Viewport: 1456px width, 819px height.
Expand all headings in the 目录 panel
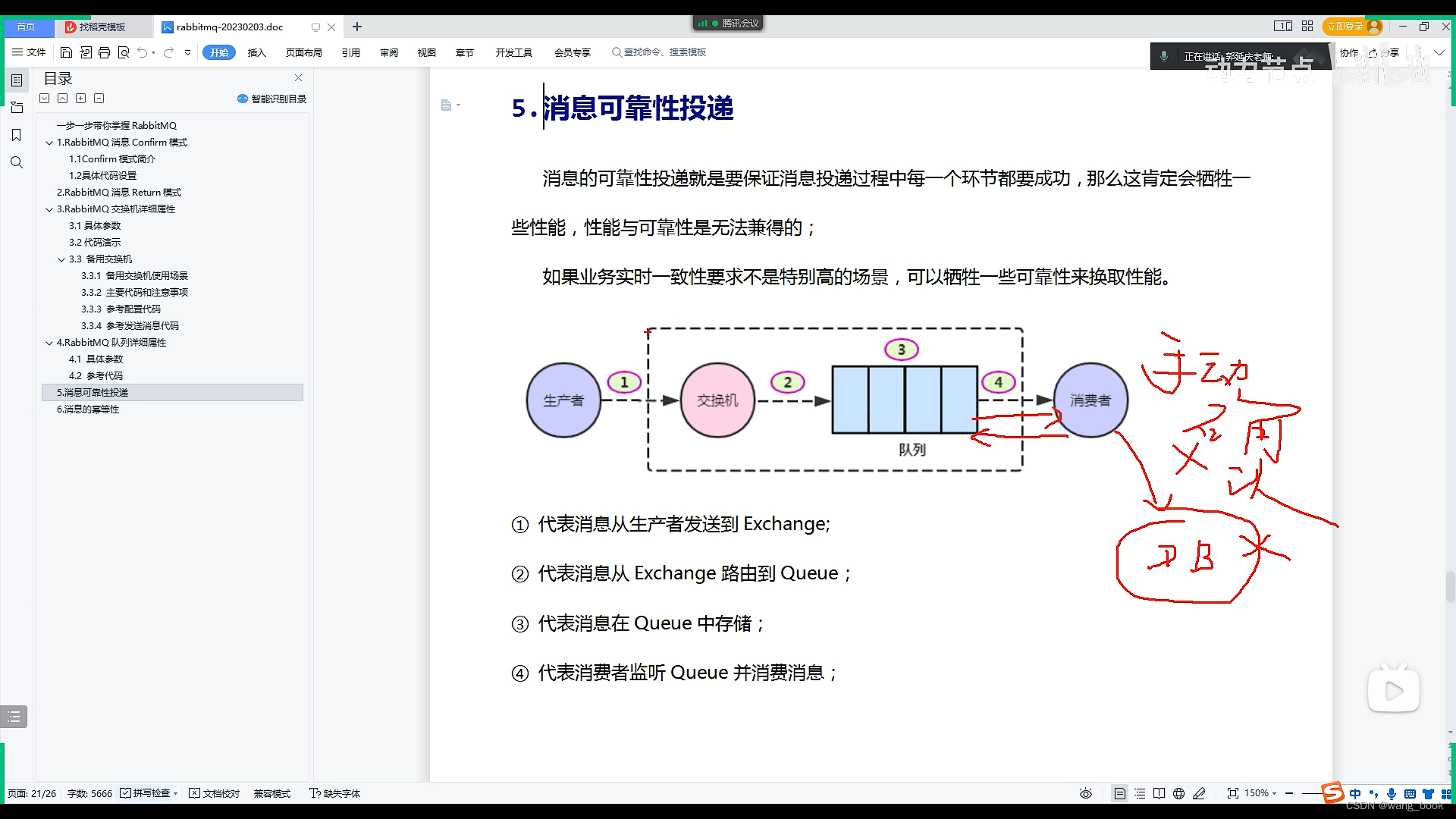(81, 99)
